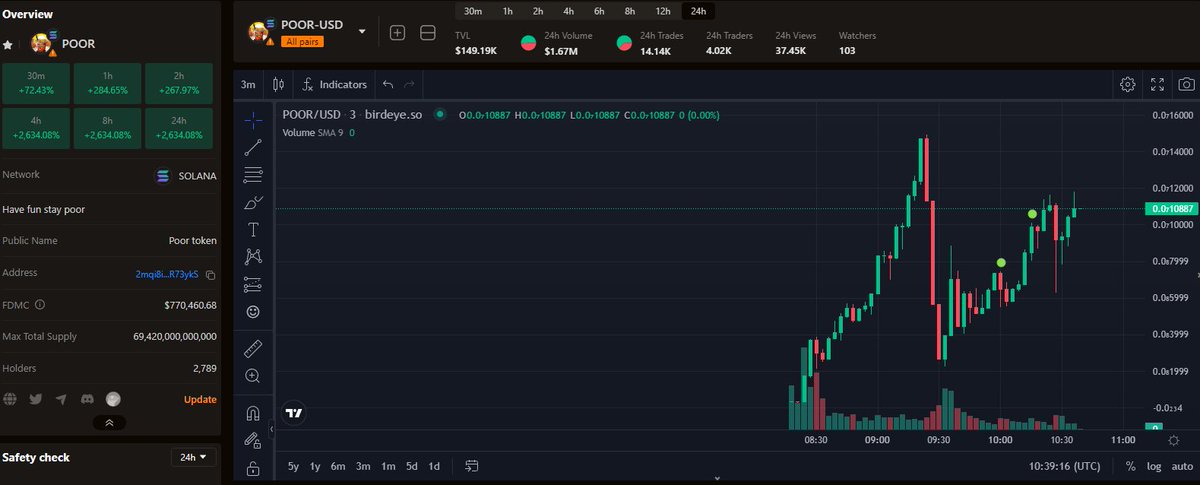Screen dimensions: 1200x485
Task: Click the All pairs badge
Action: [304, 41]
